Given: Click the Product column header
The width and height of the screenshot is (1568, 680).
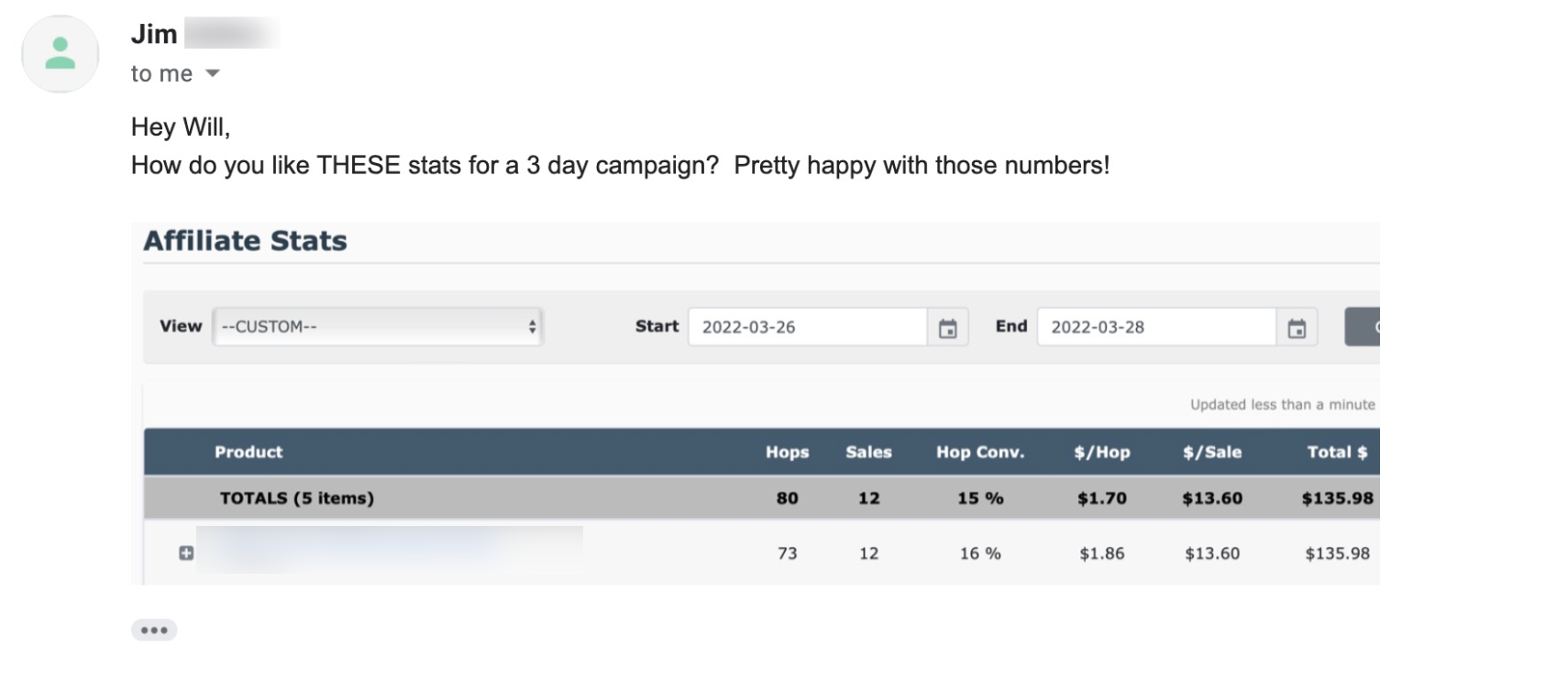Looking at the screenshot, I should [x=248, y=452].
